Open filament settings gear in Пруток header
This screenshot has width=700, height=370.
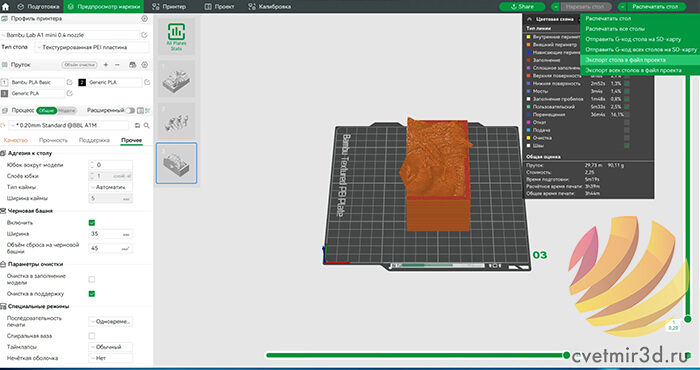click(144, 65)
